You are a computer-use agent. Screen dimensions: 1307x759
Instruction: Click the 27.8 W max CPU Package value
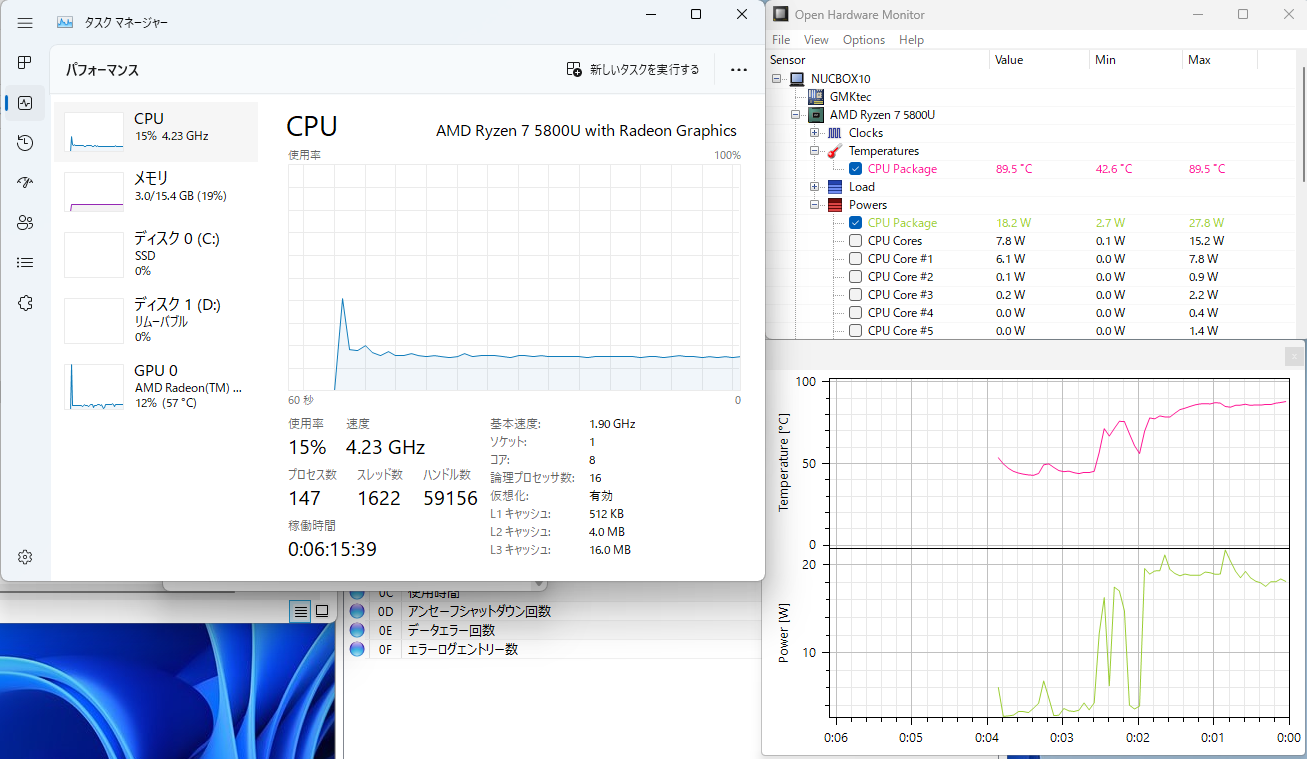(x=1205, y=223)
